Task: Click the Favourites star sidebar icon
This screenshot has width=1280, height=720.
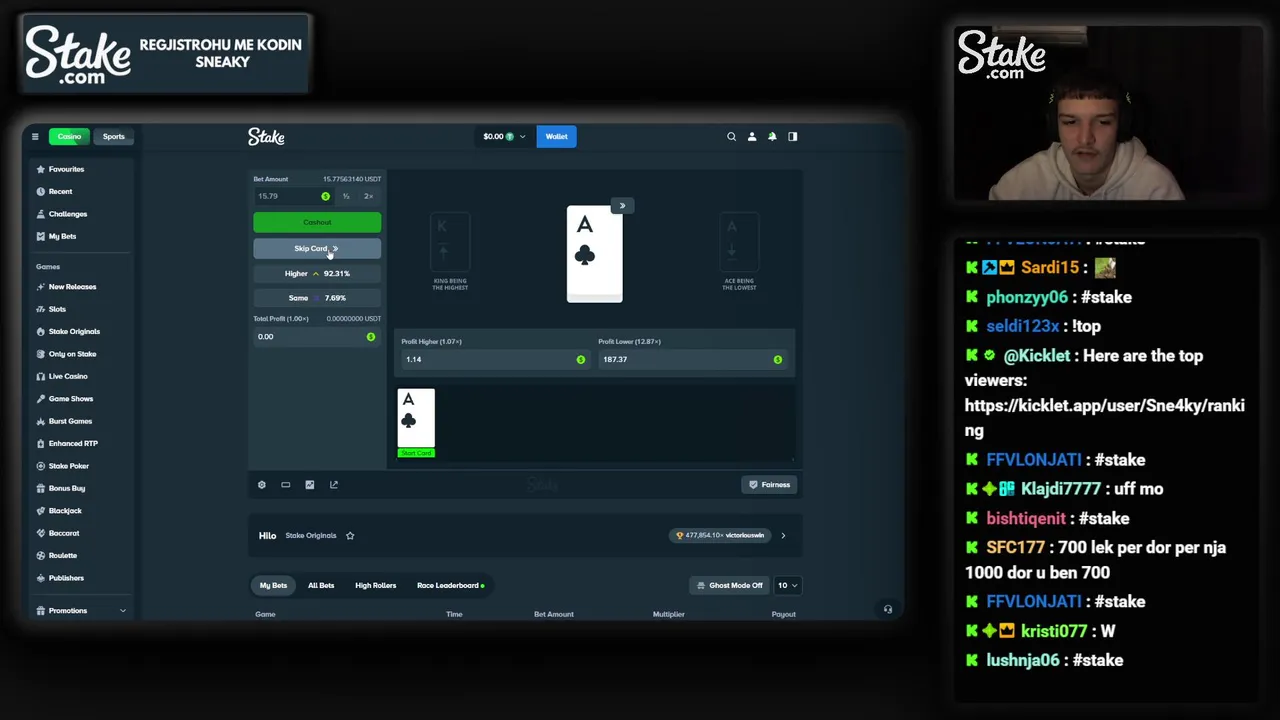Action: (41, 169)
